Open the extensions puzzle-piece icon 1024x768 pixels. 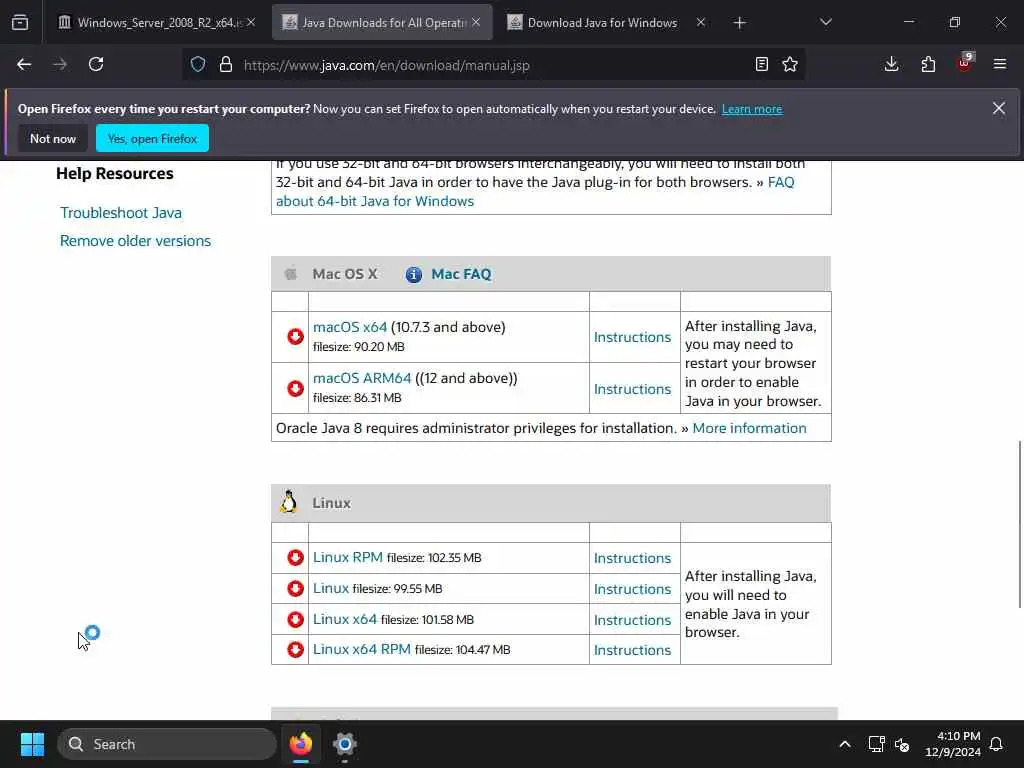[x=928, y=64]
